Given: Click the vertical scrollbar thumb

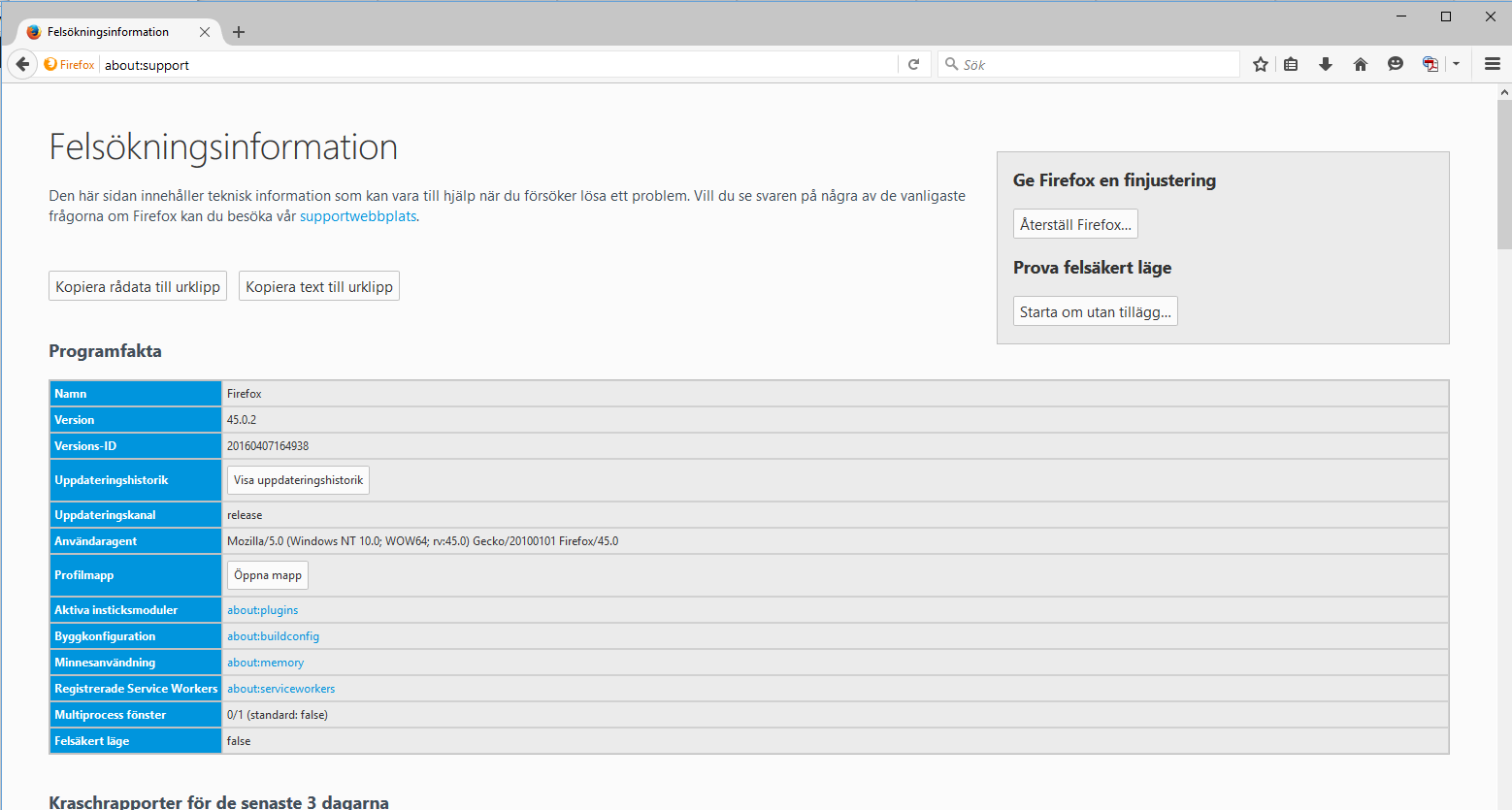Looking at the screenshot, I should (1504, 175).
